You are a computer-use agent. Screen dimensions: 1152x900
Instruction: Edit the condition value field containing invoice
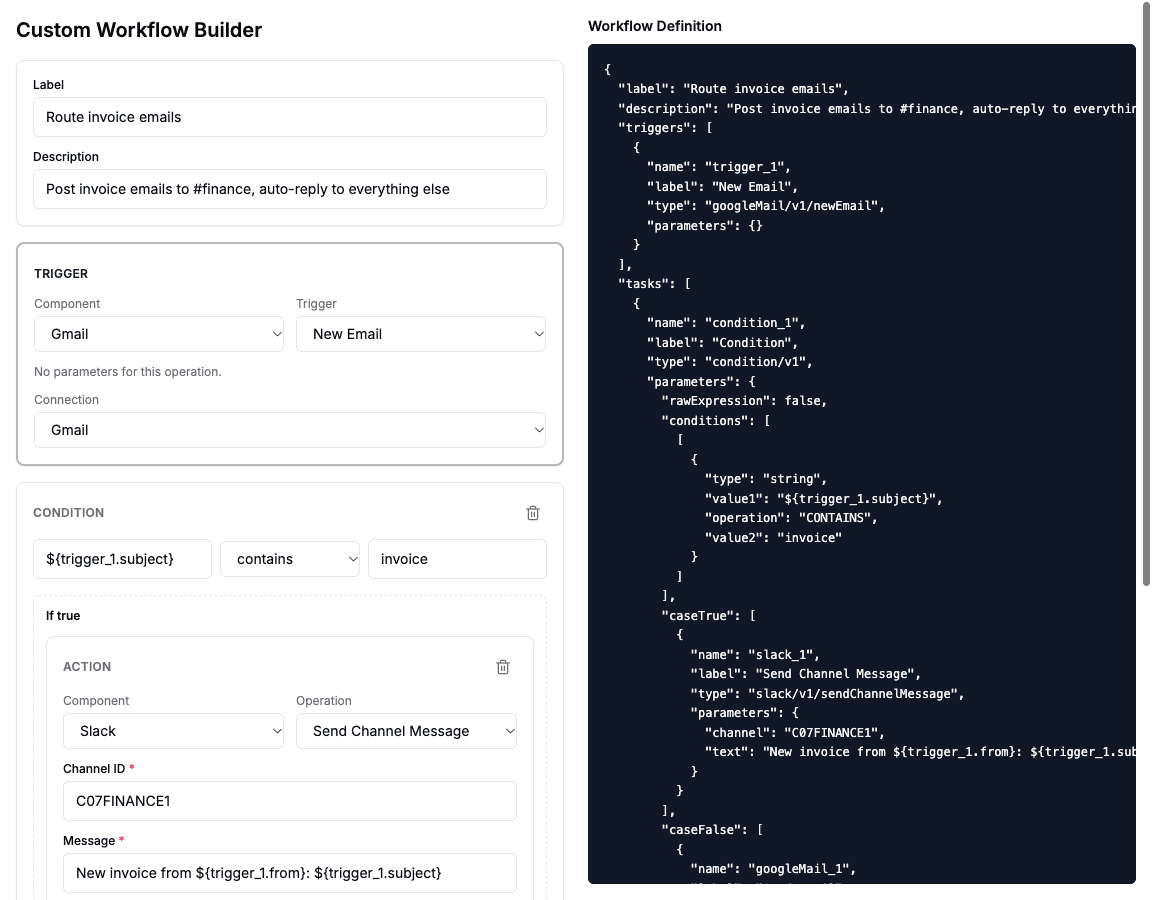[457, 559]
